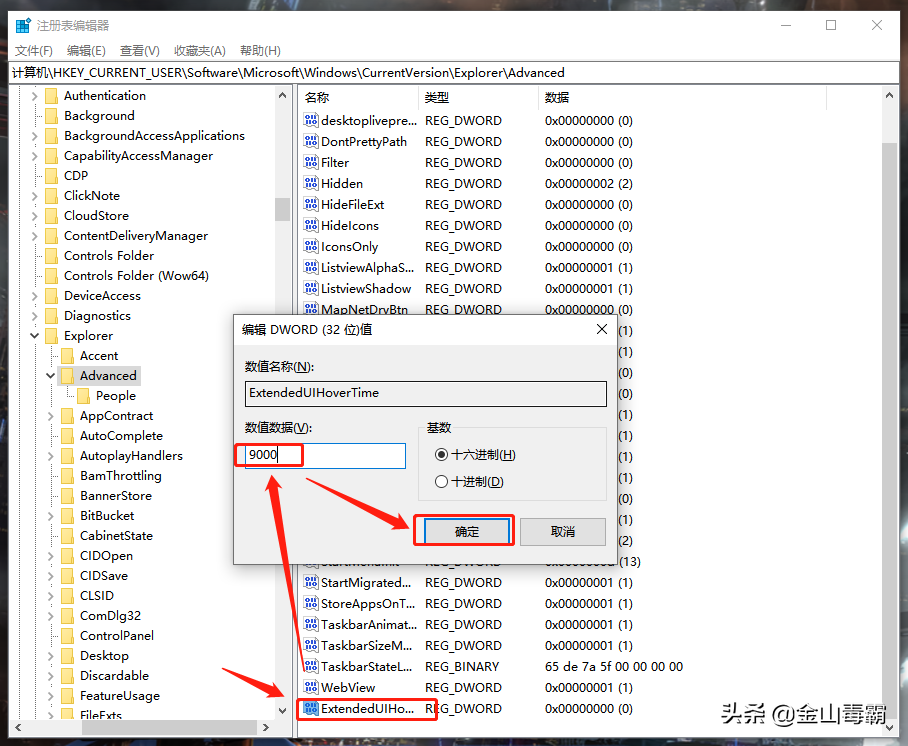Click the CDP folder icon

[52, 175]
